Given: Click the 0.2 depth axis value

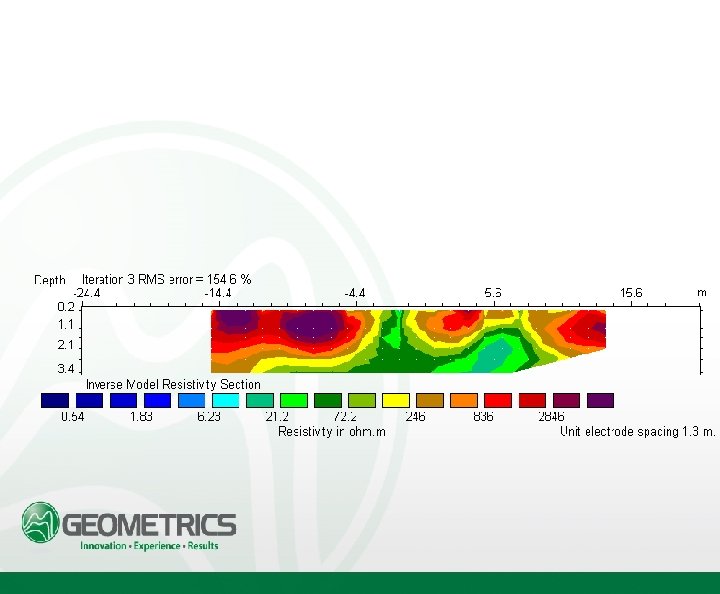Looking at the screenshot, I should (x=66, y=307).
